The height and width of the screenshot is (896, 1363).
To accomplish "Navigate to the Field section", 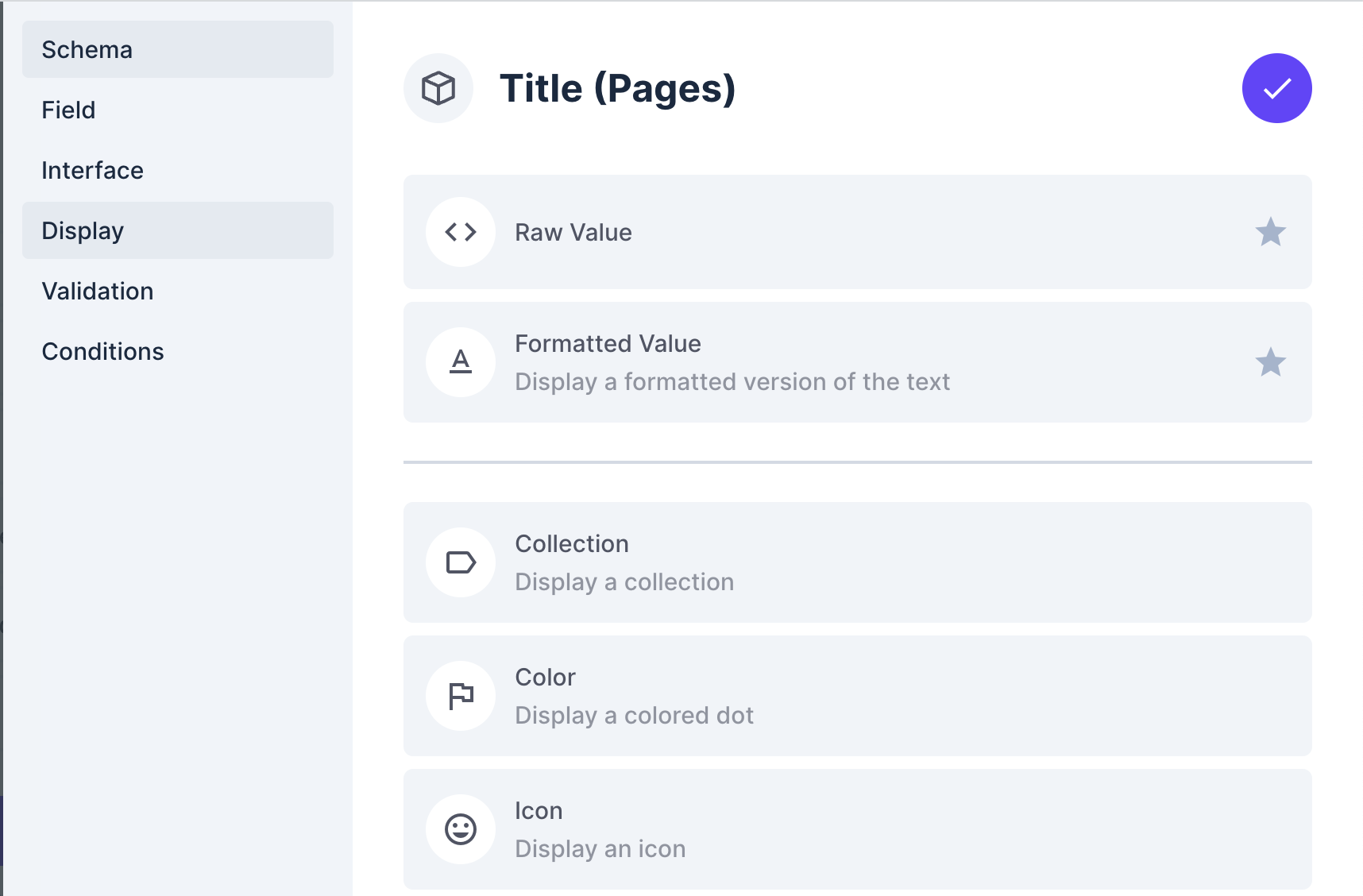I will pyautogui.click(x=68, y=110).
